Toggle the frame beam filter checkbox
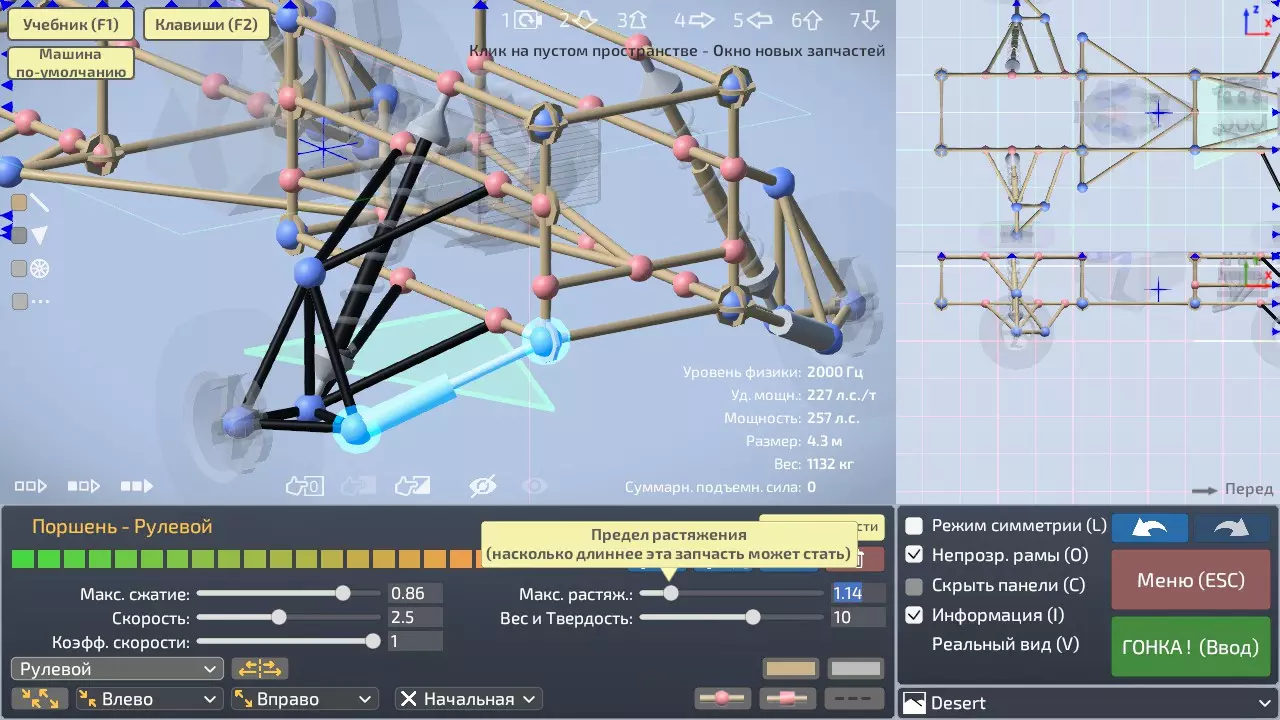This screenshot has width=1280, height=720. click(x=19, y=203)
